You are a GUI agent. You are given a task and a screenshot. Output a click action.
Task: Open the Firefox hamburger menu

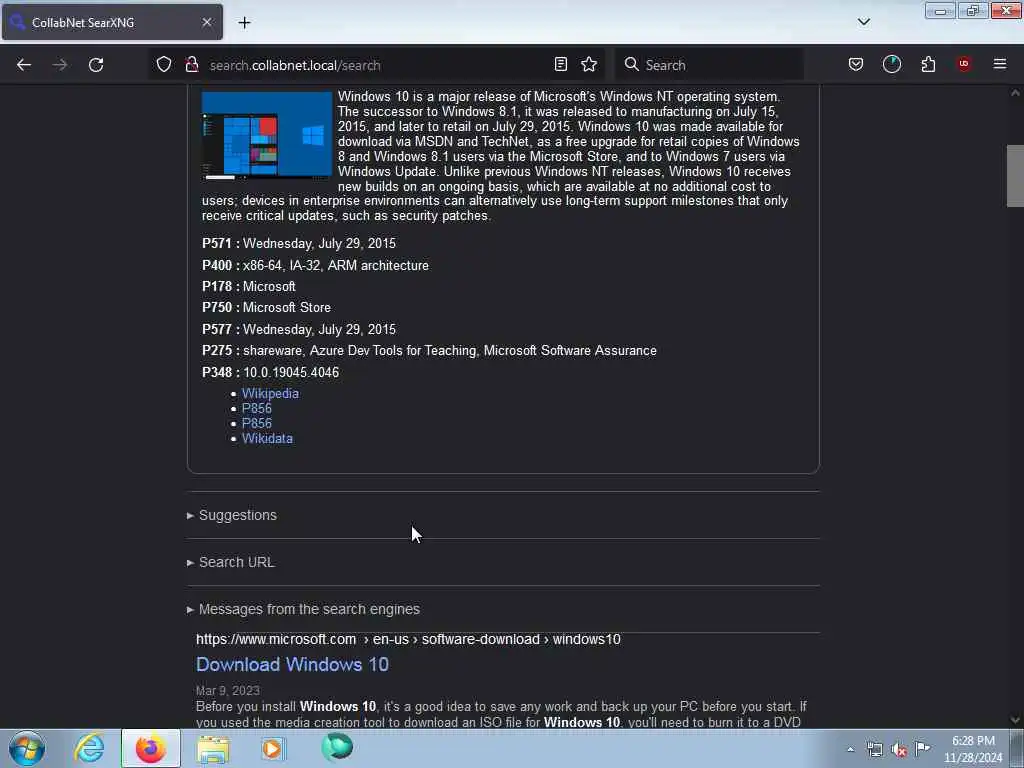pyautogui.click(x=1000, y=64)
